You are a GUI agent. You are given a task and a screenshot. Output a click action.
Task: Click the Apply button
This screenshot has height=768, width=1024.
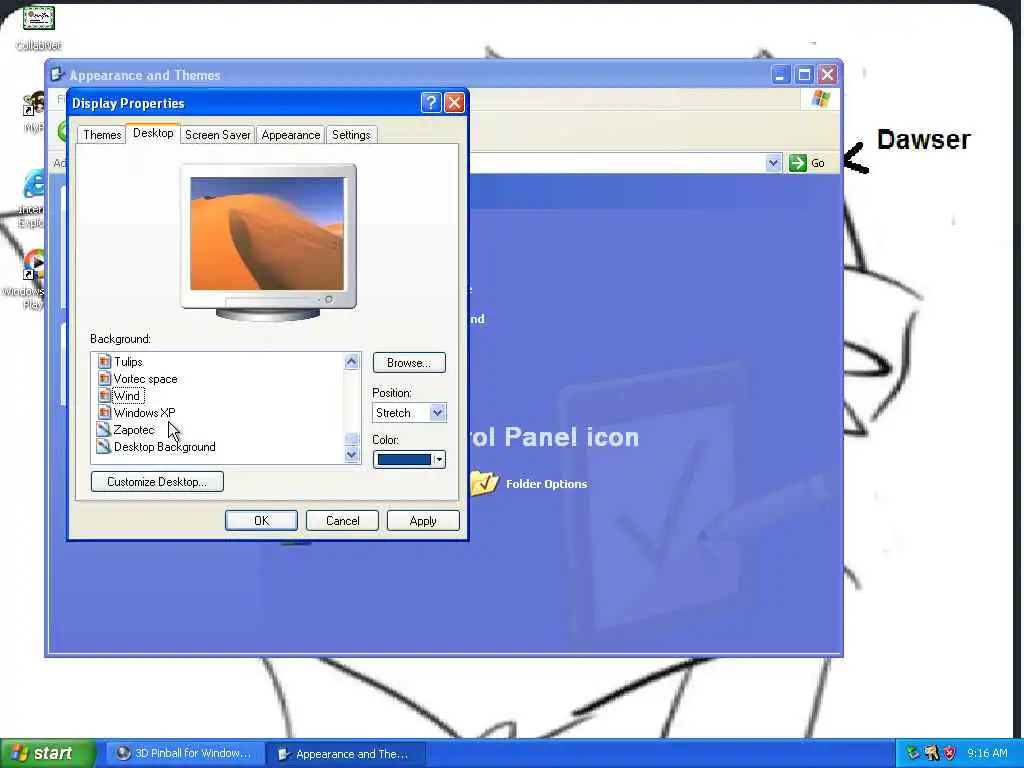tap(423, 520)
